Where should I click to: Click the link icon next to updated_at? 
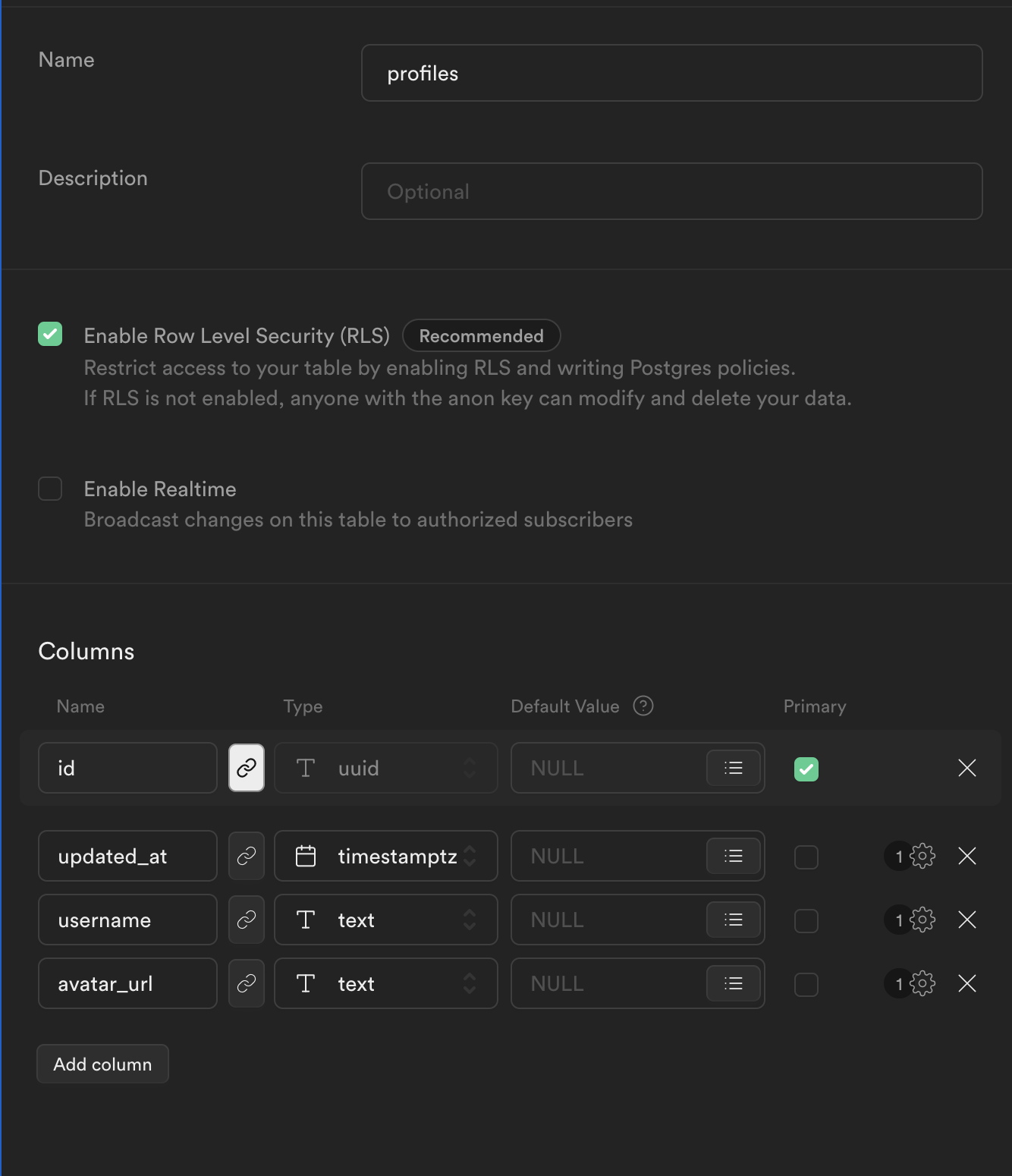[x=247, y=856]
